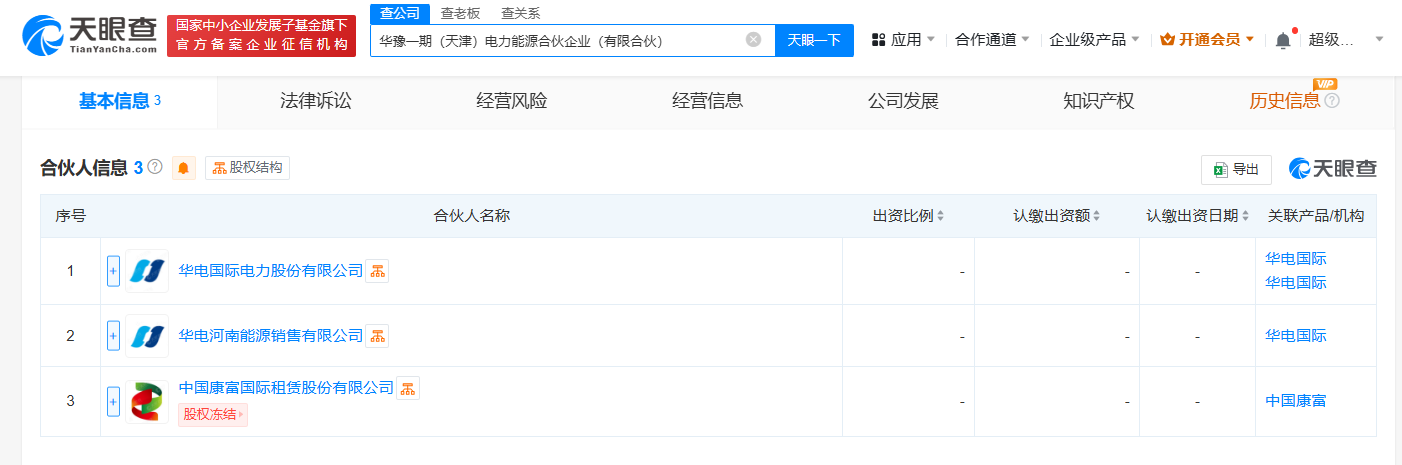Viewport: 1402px width, 465px height.
Task: Click the 导出 export button
Action: [1236, 169]
